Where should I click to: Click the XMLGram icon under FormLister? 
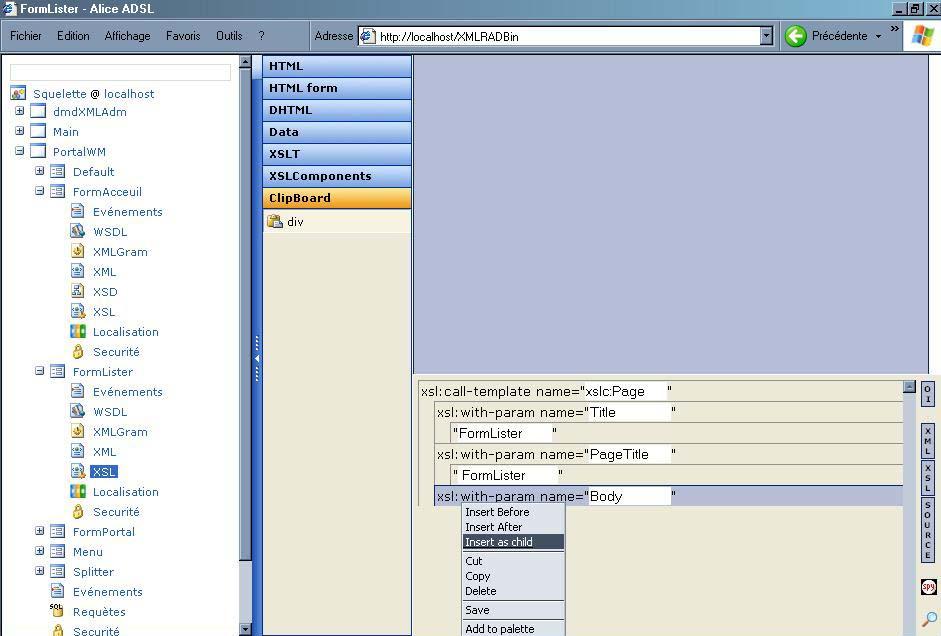[x=78, y=431]
